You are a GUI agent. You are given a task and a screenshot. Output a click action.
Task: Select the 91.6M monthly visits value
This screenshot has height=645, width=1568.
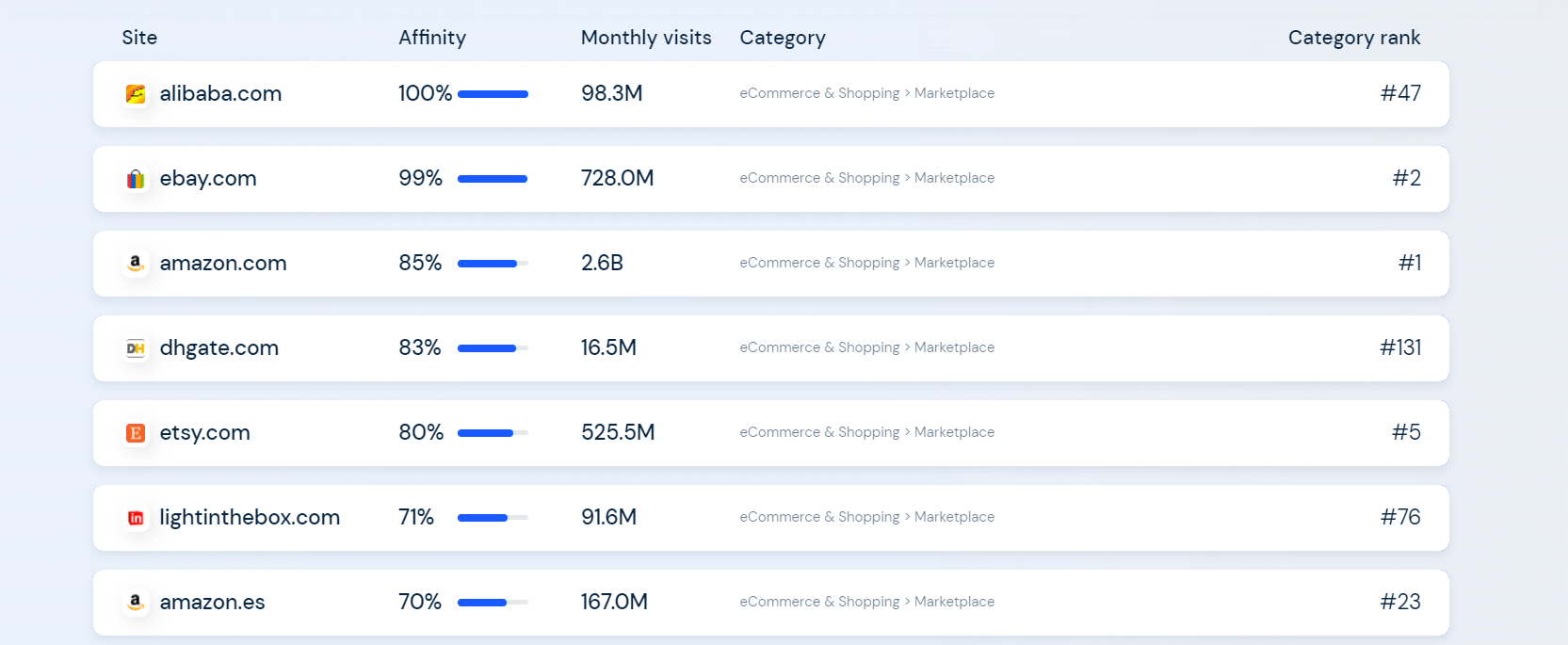609,517
